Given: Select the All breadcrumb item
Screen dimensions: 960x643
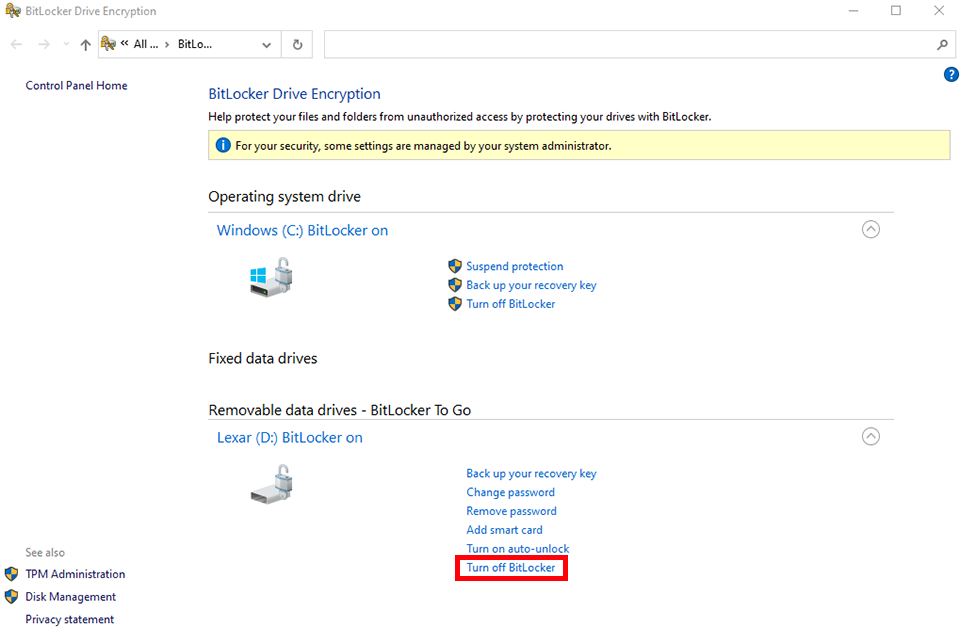Looking at the screenshot, I should click(142, 44).
